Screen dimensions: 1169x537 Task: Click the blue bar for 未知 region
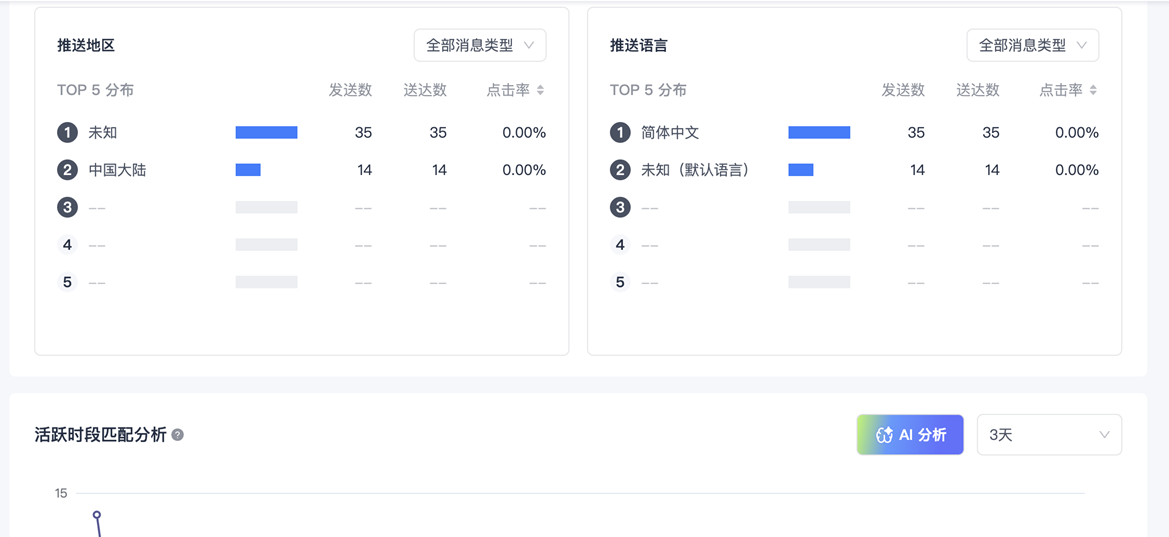tap(266, 132)
